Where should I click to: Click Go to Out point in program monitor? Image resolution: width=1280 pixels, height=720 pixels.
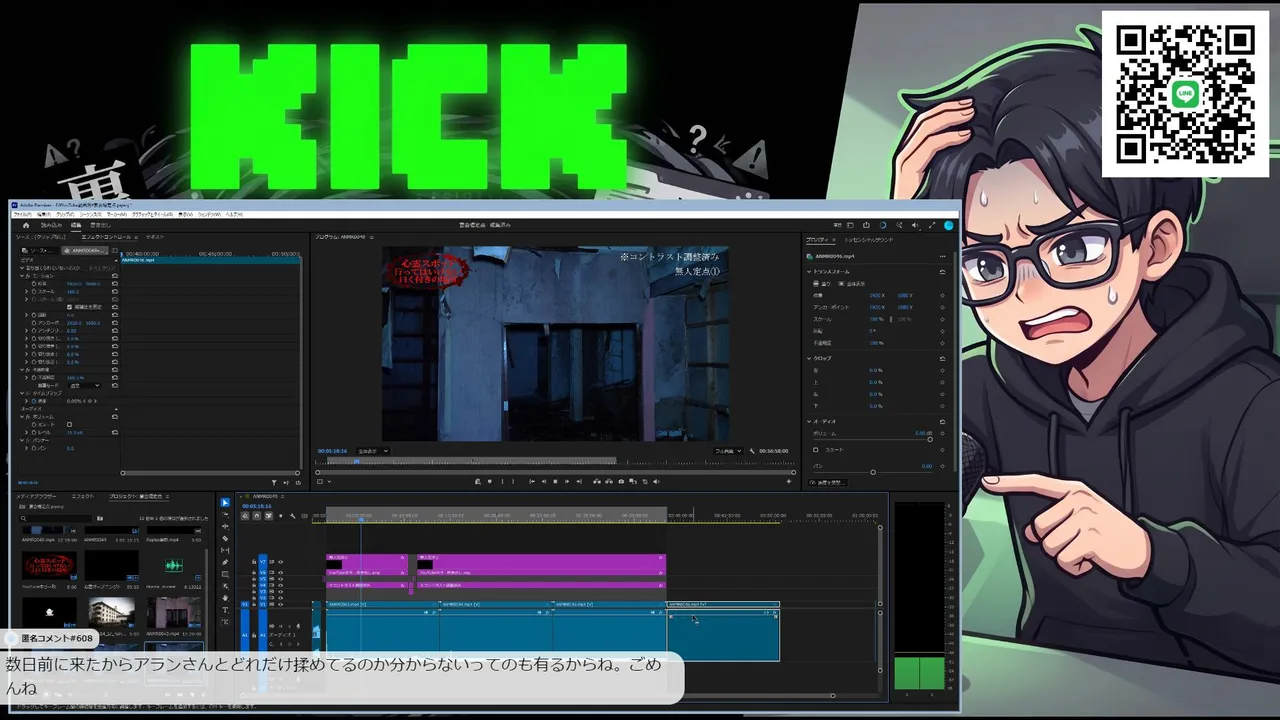click(x=577, y=482)
